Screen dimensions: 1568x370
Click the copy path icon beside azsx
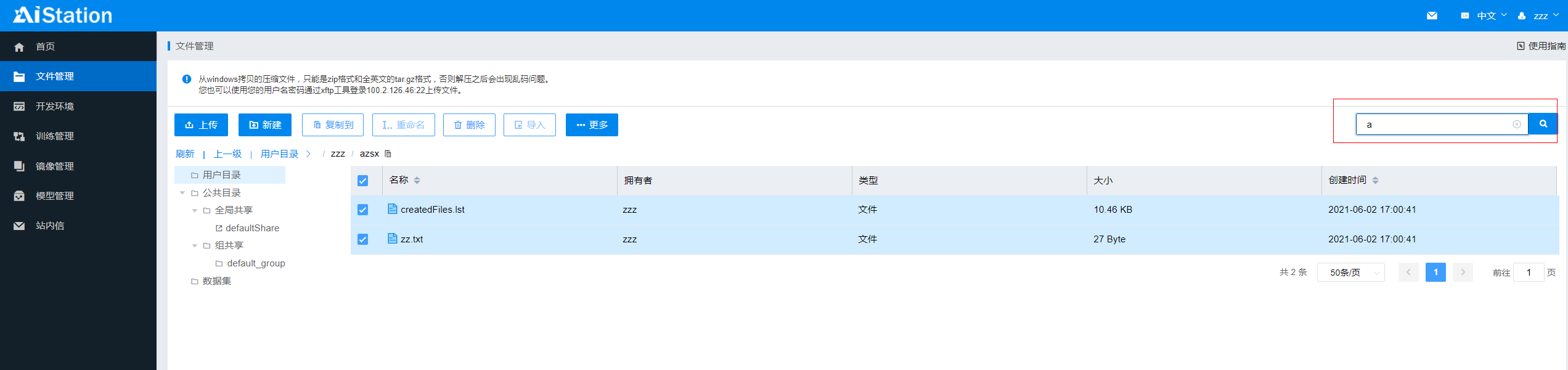[x=388, y=154]
